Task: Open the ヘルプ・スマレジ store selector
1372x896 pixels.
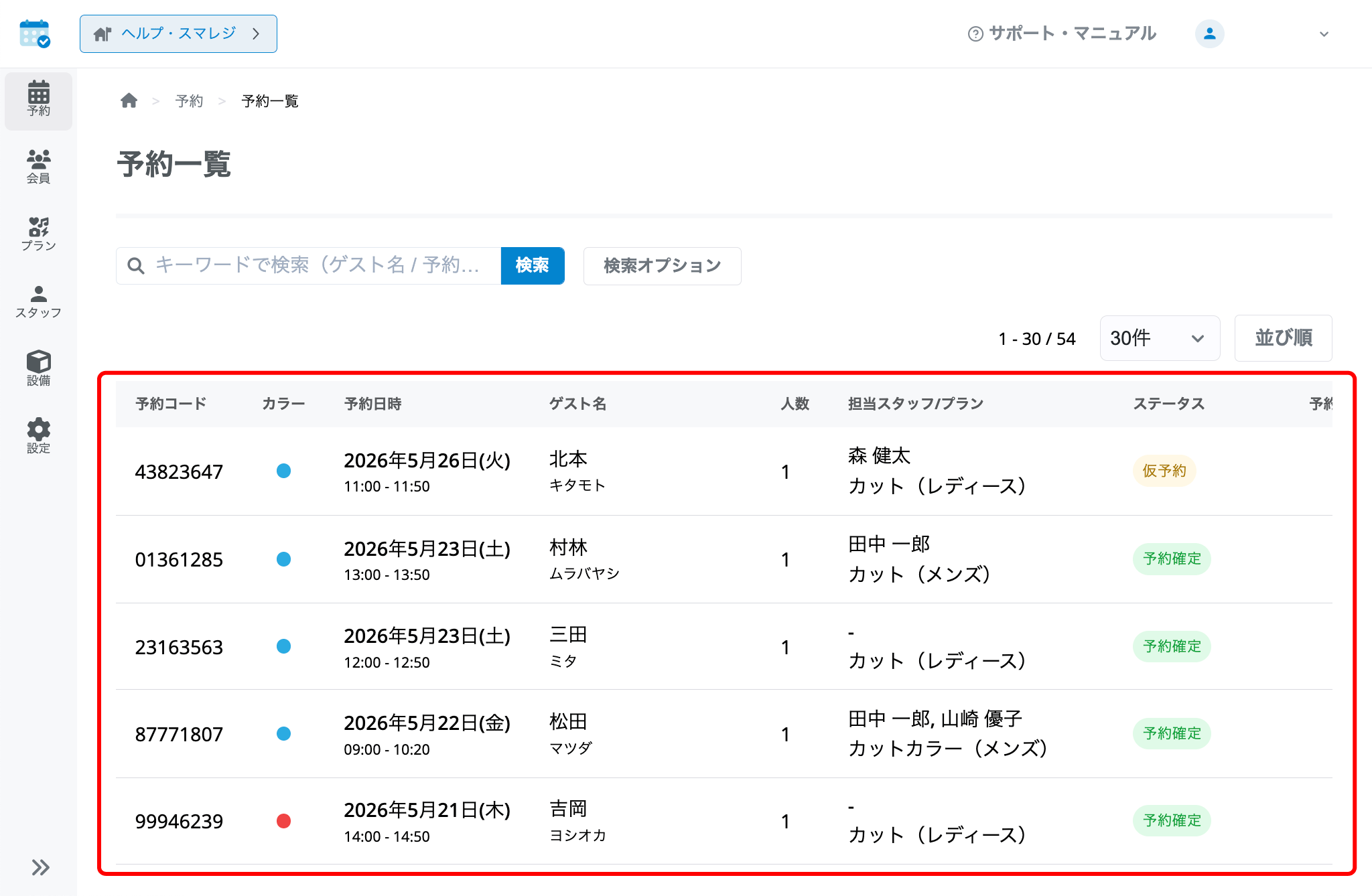Action: tap(178, 33)
